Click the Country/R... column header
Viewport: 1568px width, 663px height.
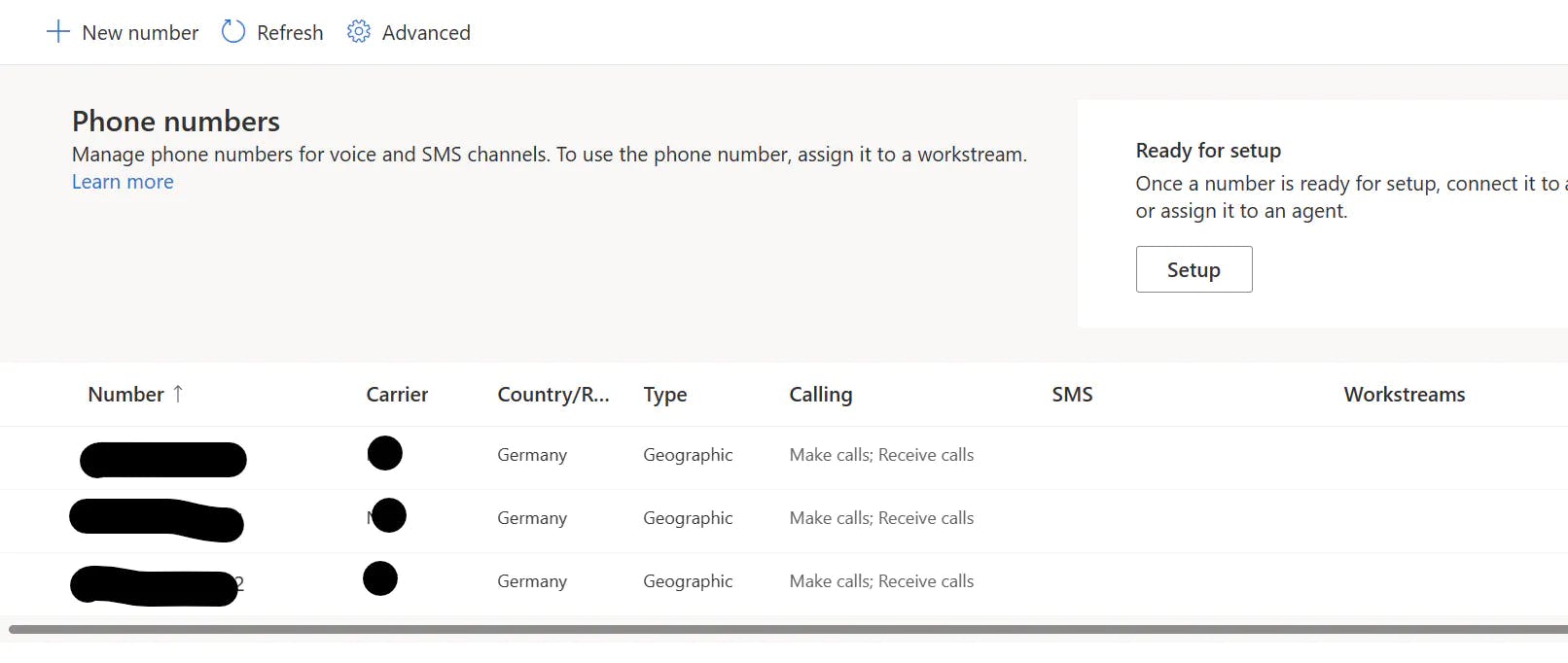click(x=553, y=394)
